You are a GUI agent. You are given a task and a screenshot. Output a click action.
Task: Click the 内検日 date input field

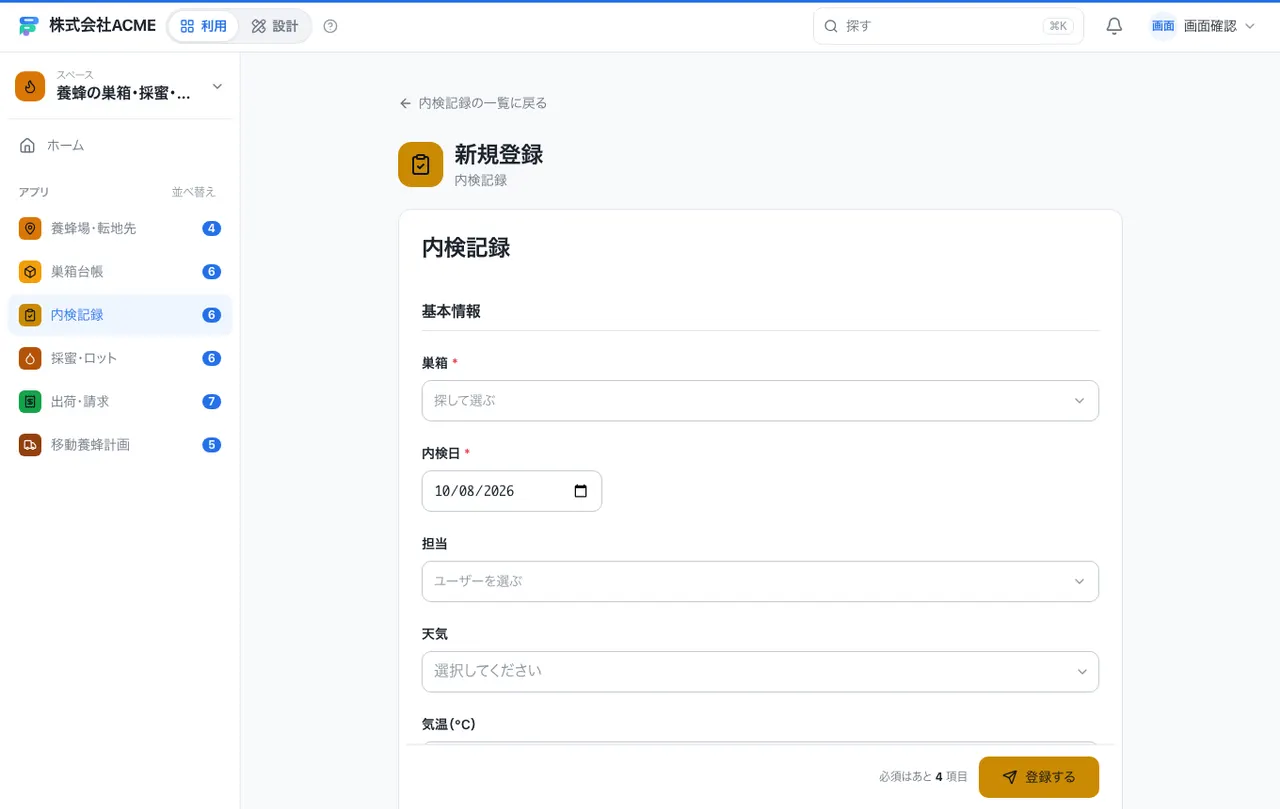point(512,491)
